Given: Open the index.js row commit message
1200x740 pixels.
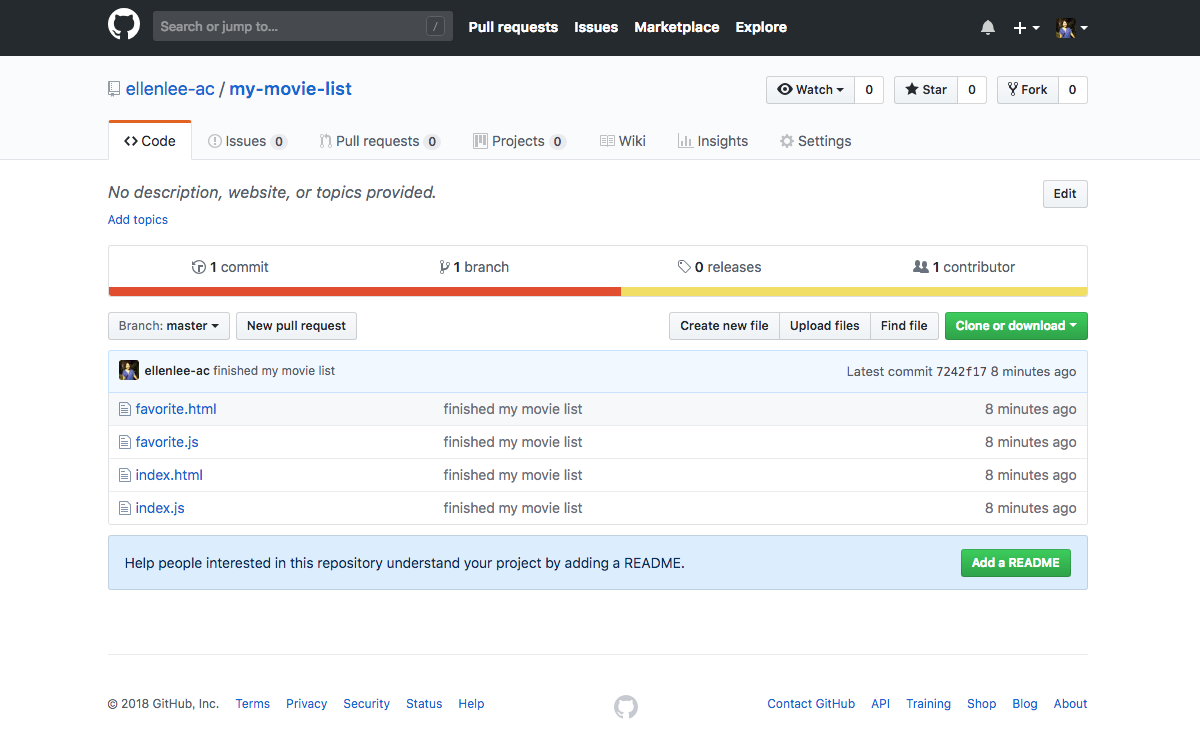Looking at the screenshot, I should pos(513,508).
